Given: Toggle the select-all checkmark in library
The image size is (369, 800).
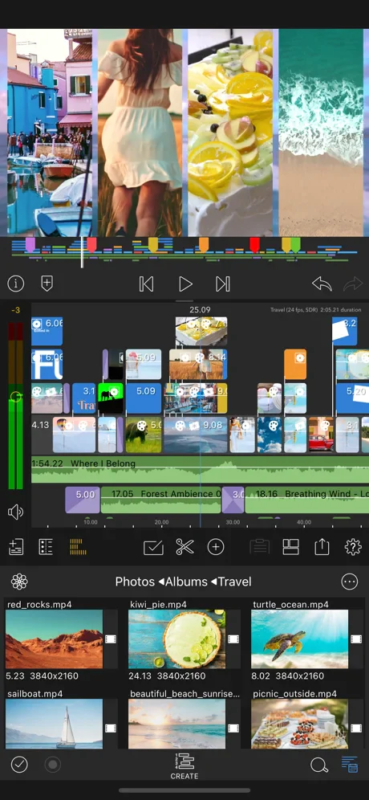Looking at the screenshot, I should 19,764.
